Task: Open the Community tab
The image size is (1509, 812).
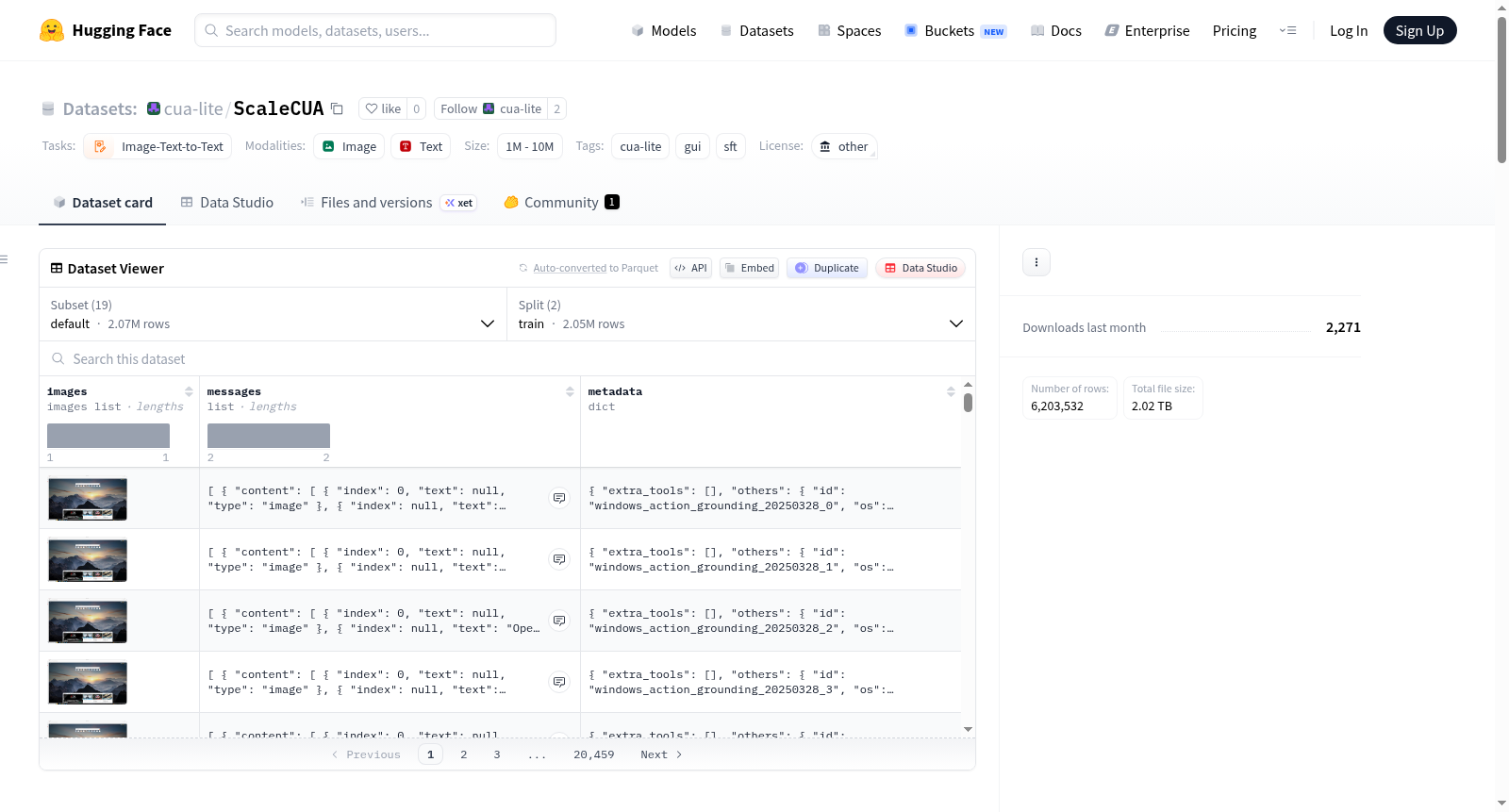Action: point(562,203)
